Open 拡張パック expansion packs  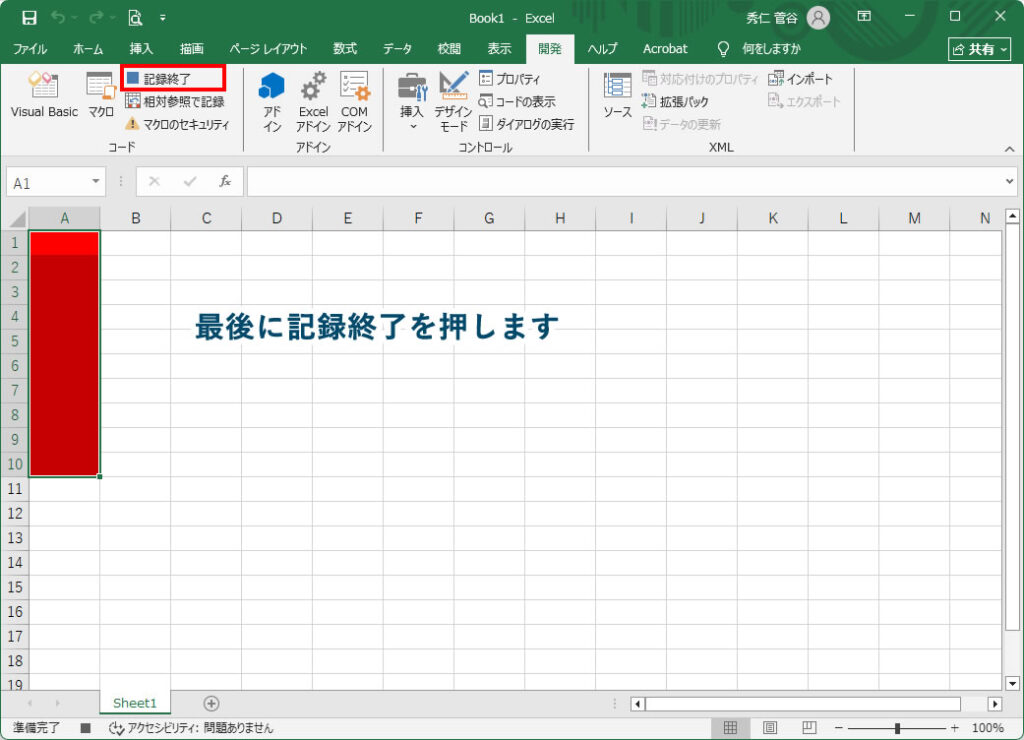(675, 101)
